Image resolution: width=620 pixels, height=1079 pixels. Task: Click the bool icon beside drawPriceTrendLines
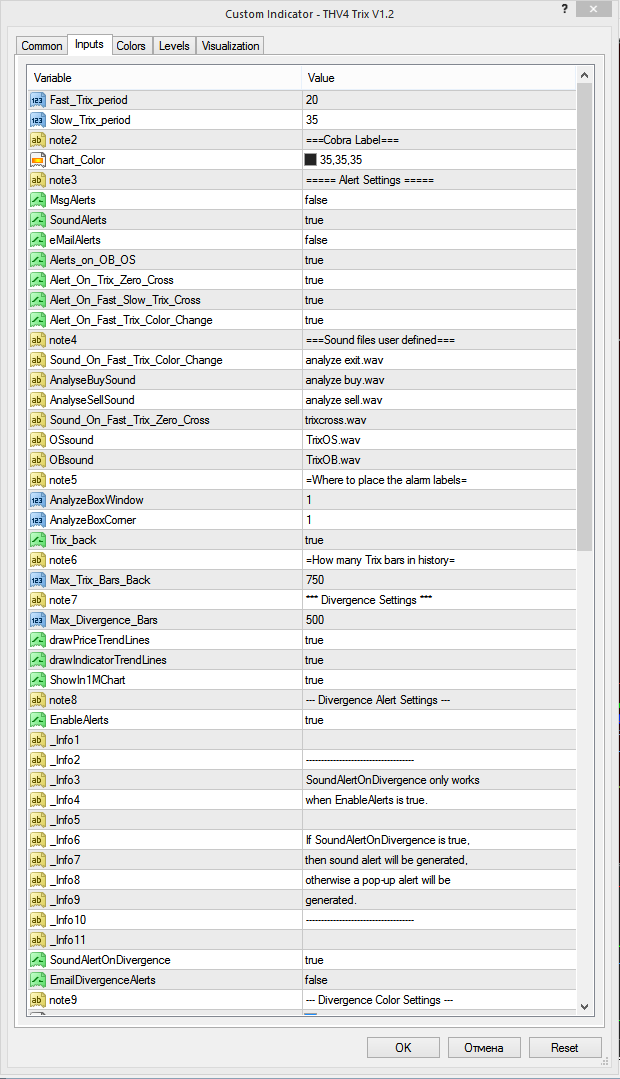coord(38,640)
